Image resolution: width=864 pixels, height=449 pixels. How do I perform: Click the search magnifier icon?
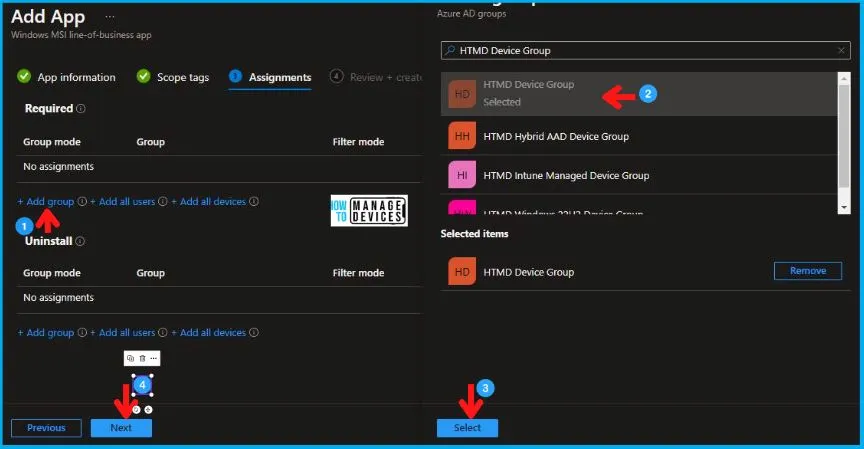[x=450, y=51]
